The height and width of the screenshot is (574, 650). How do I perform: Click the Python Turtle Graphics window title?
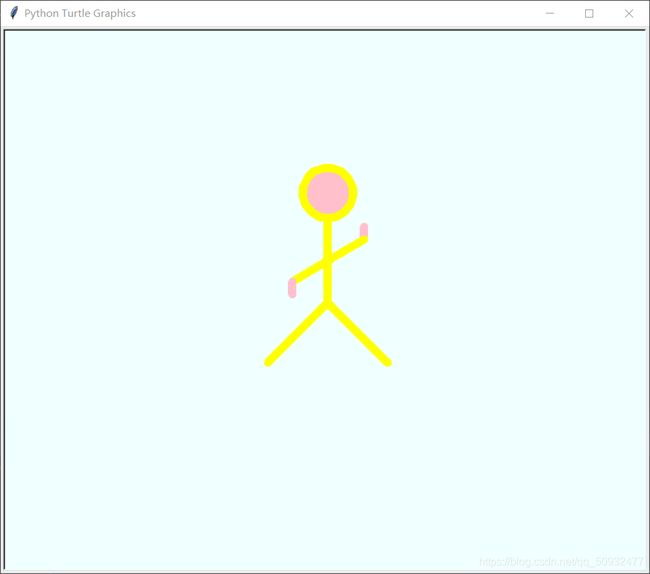(x=80, y=13)
